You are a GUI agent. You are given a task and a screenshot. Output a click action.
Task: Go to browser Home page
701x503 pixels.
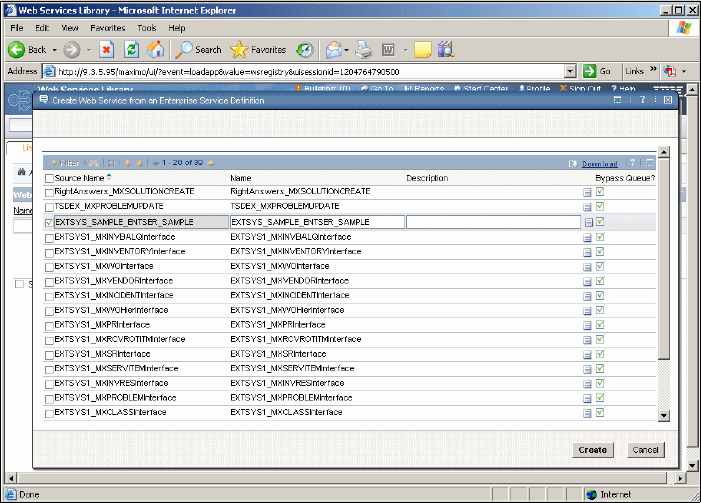coord(155,49)
